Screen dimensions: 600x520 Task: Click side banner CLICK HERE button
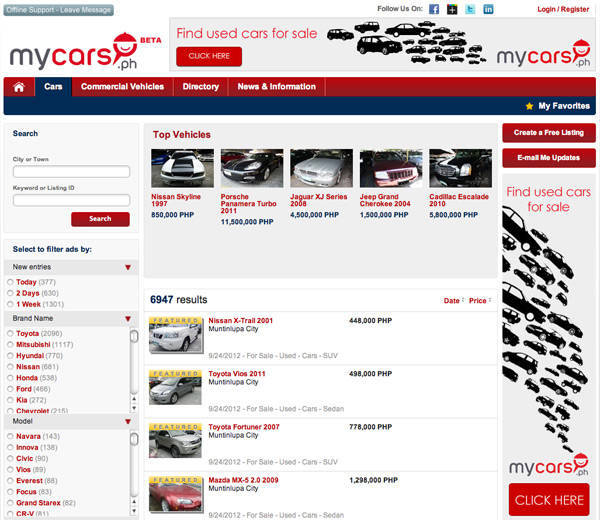(549, 500)
